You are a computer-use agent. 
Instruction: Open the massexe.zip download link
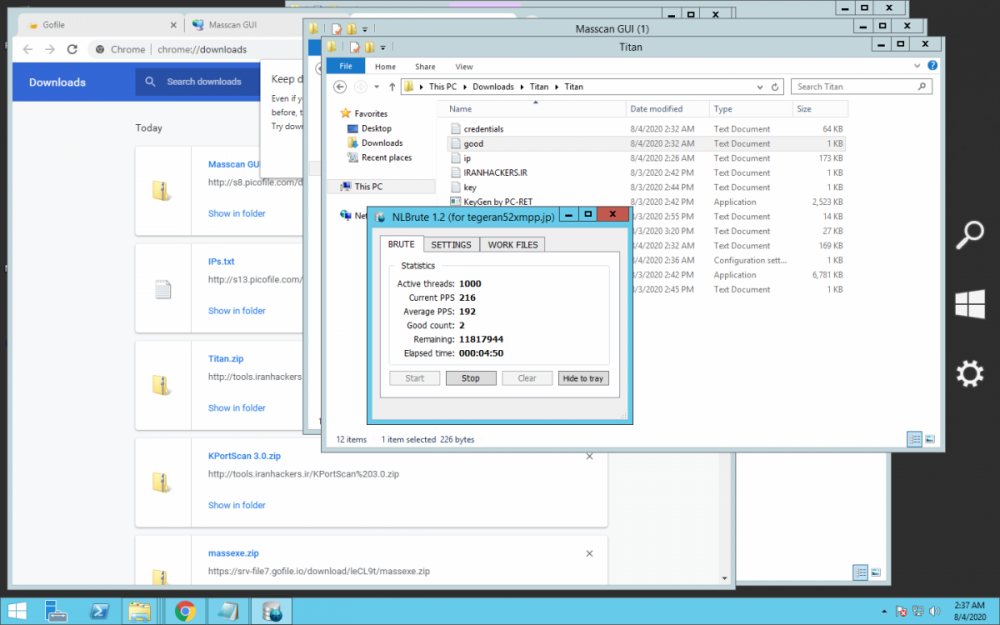(233, 553)
